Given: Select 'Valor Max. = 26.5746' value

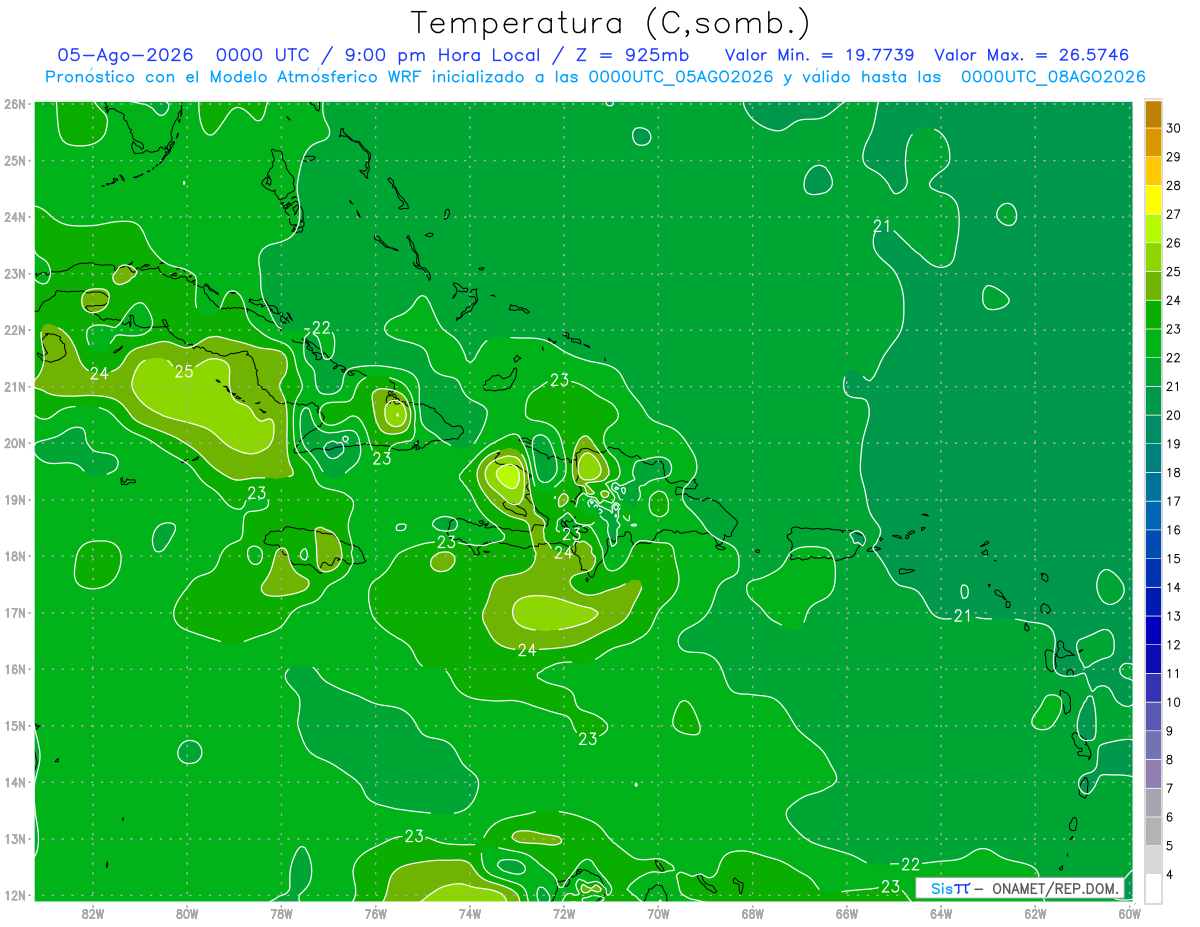Looking at the screenshot, I should [x=1032, y=55].
